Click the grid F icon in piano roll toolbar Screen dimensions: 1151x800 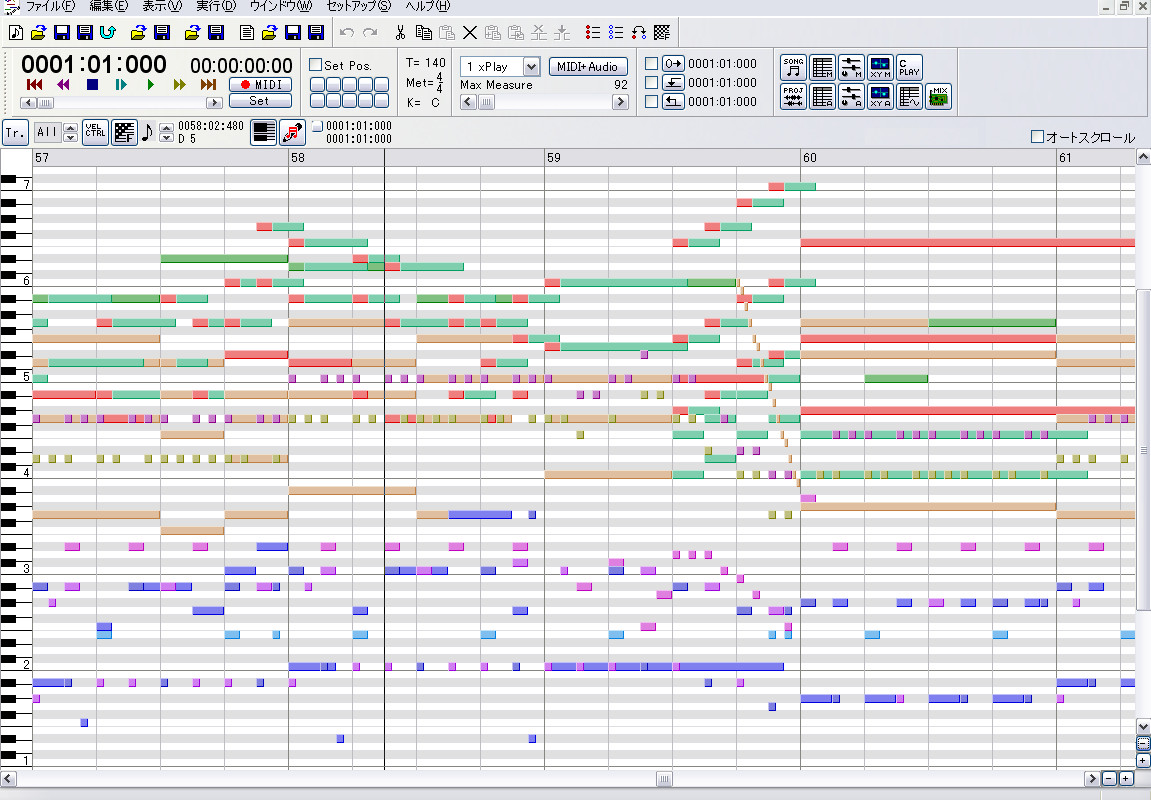[125, 132]
